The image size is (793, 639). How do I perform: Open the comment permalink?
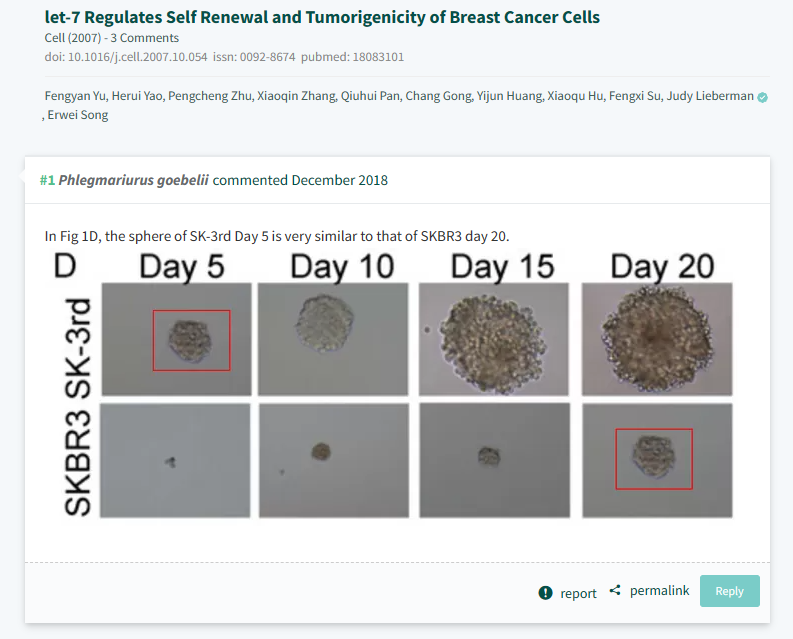pyautogui.click(x=659, y=590)
